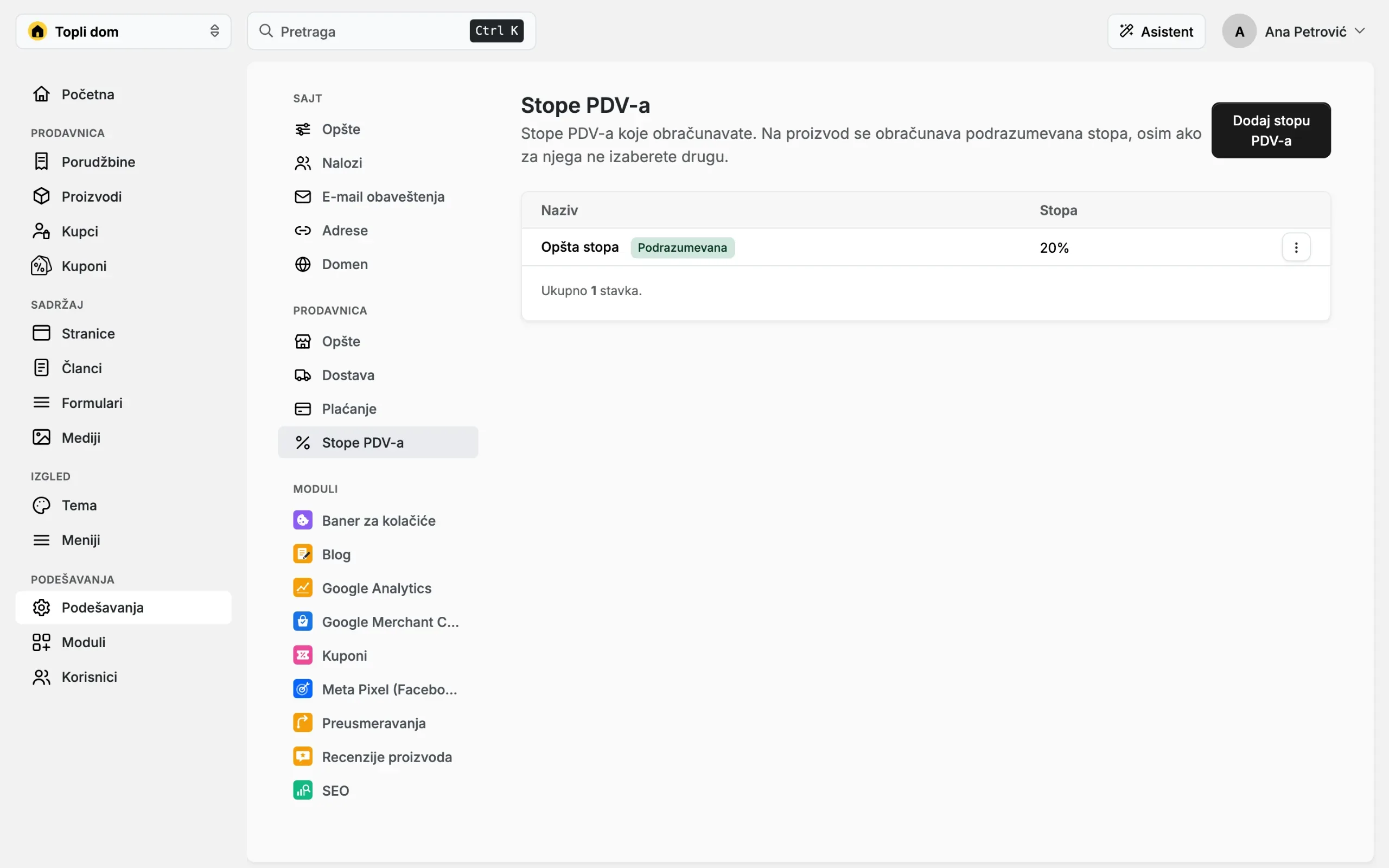
Task: Click the Podrazumevana badge
Action: coord(682,247)
